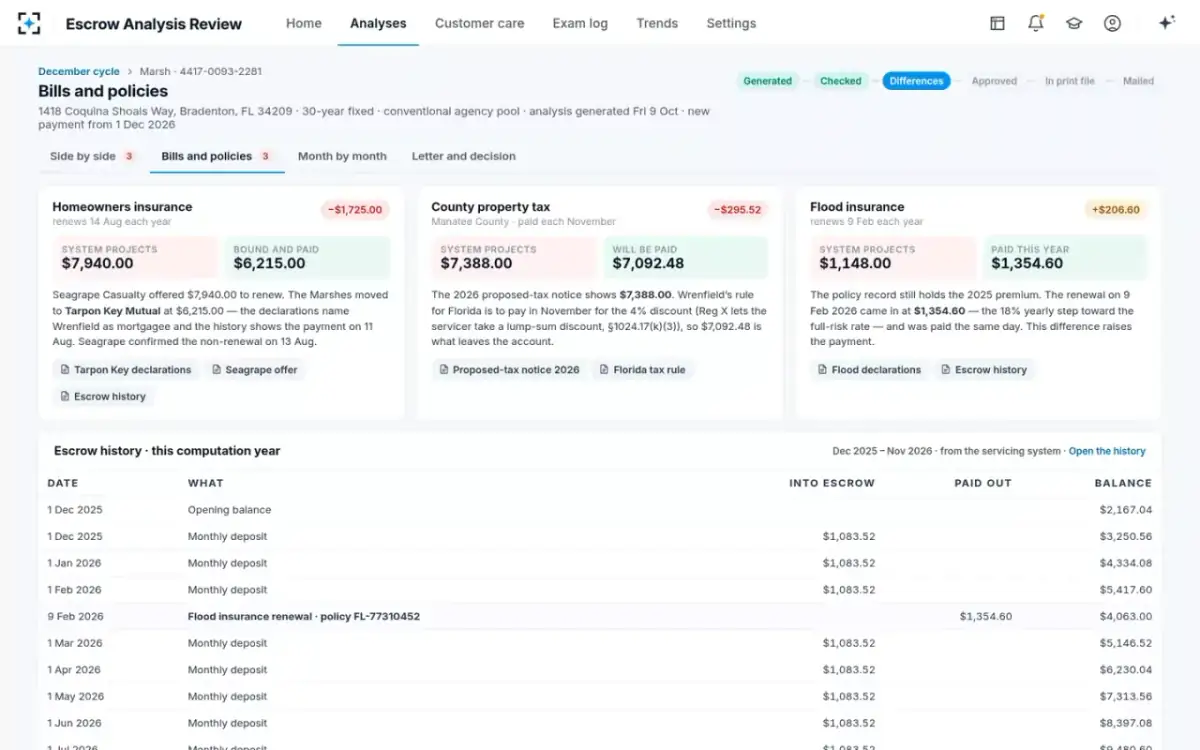Screen dimensions: 1200x750
Task: Select the Generated workflow step
Action: (x=767, y=81)
